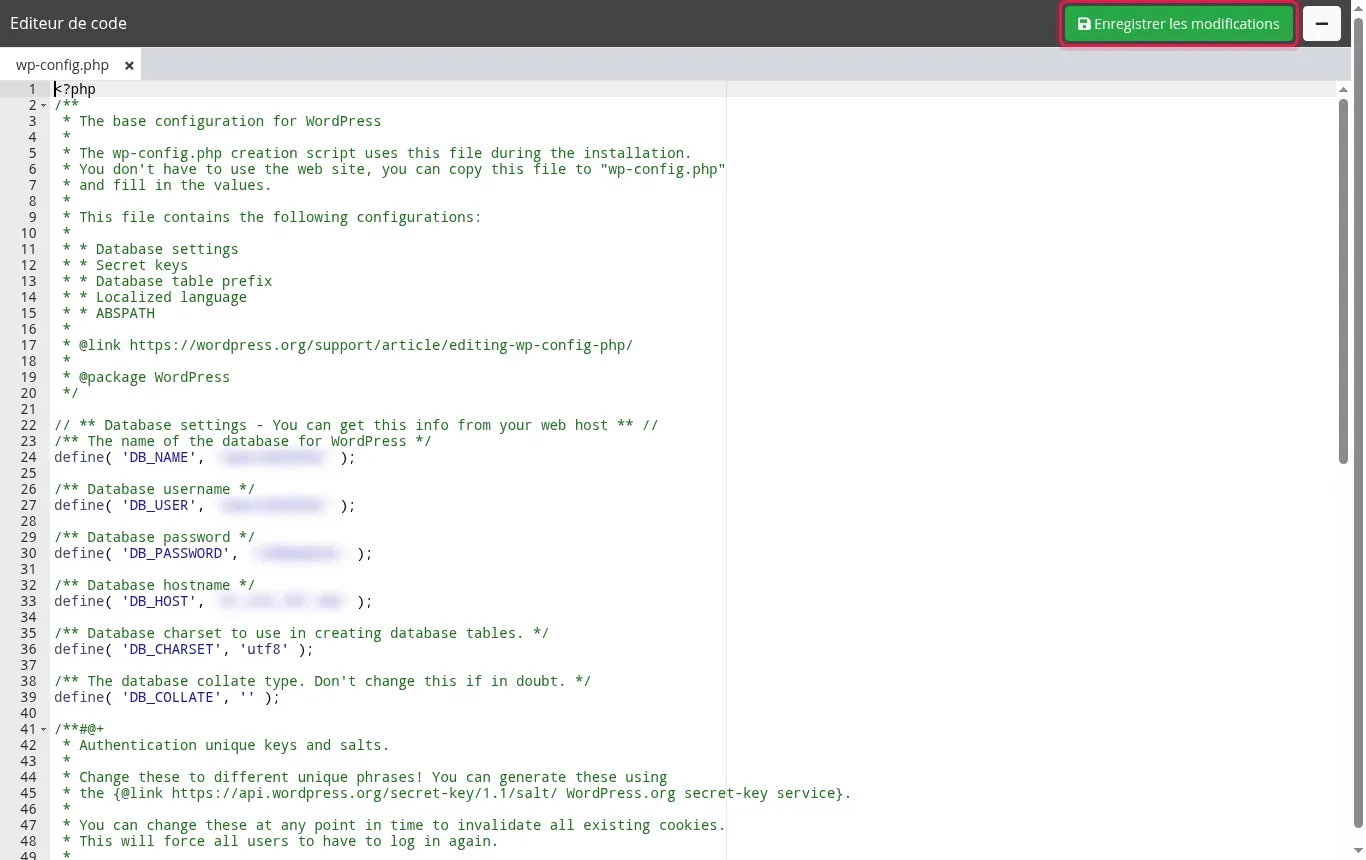Place cursor on the "<?php" opening tag

coord(75,89)
